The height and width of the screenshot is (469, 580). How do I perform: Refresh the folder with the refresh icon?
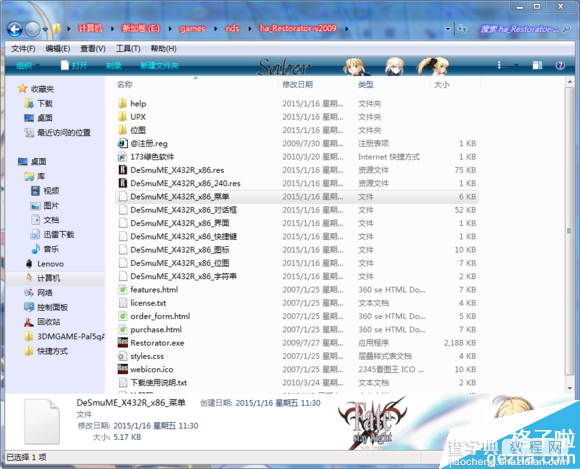click(462, 28)
